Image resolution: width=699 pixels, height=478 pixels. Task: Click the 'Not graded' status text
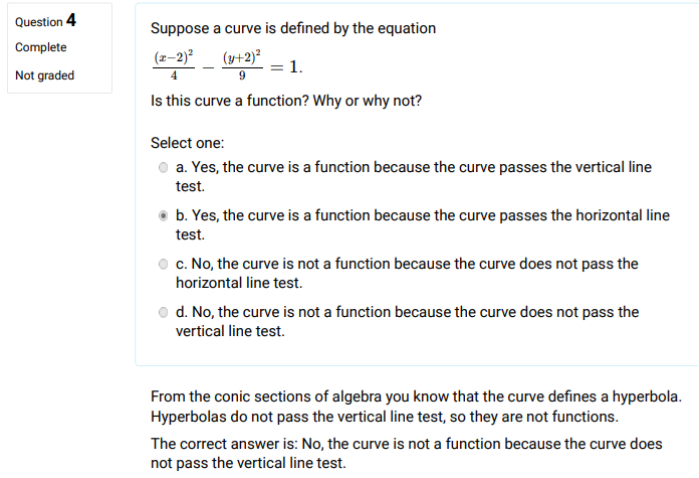point(45,75)
